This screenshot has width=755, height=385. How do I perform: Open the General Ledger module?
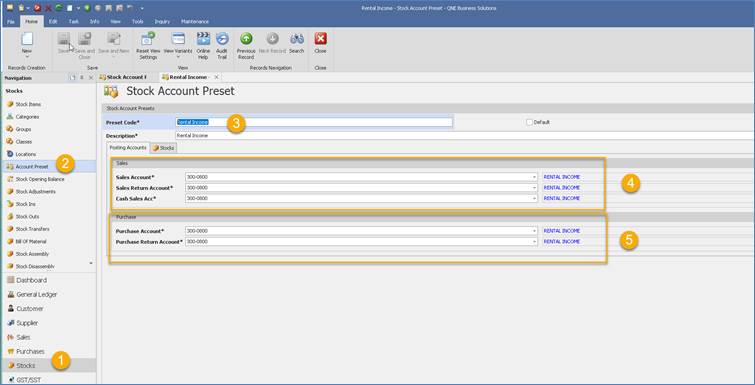pyautogui.click(x=32, y=295)
